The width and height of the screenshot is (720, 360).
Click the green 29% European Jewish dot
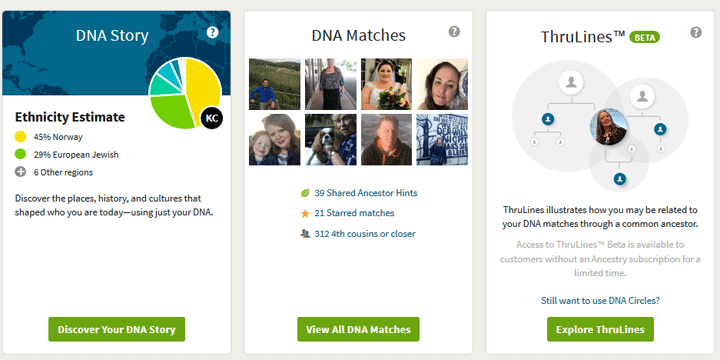[20, 154]
